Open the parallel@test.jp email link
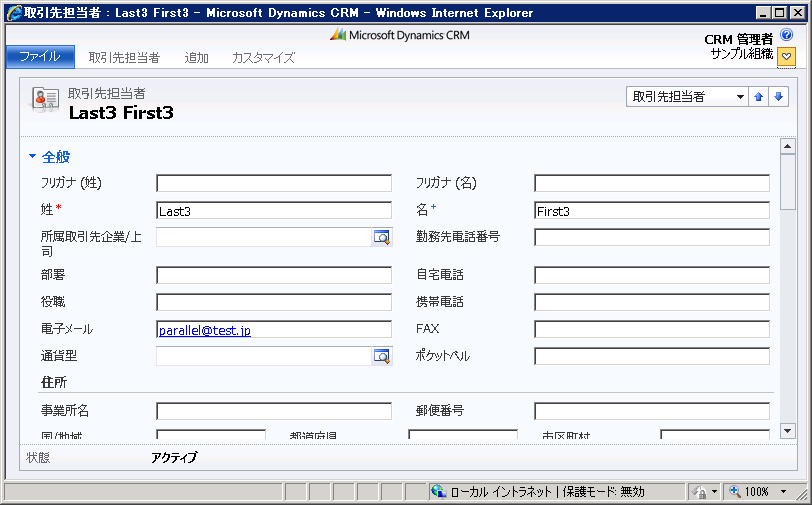The width and height of the screenshot is (812, 505). tap(205, 330)
